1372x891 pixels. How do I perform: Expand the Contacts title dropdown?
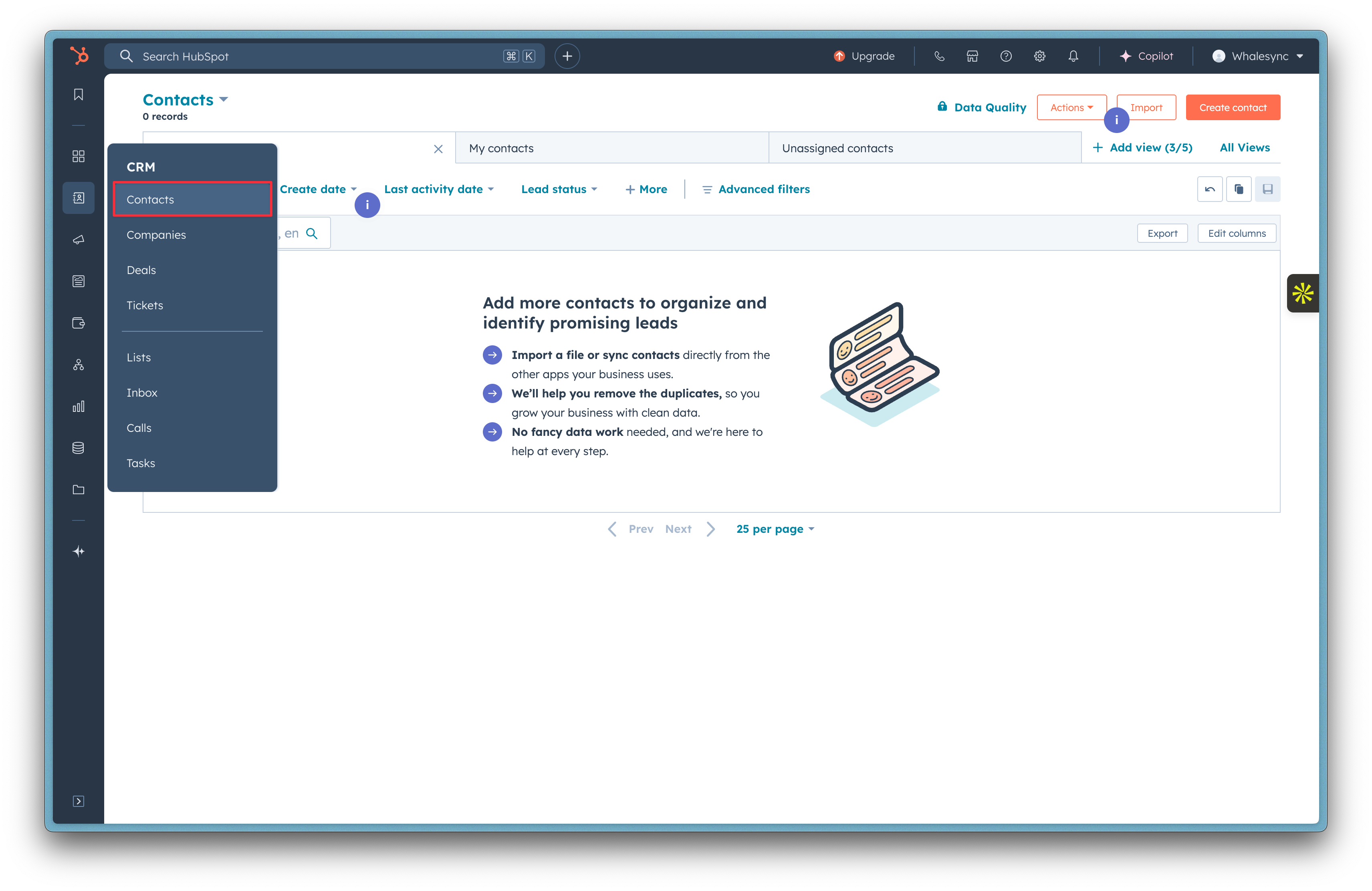point(185,100)
